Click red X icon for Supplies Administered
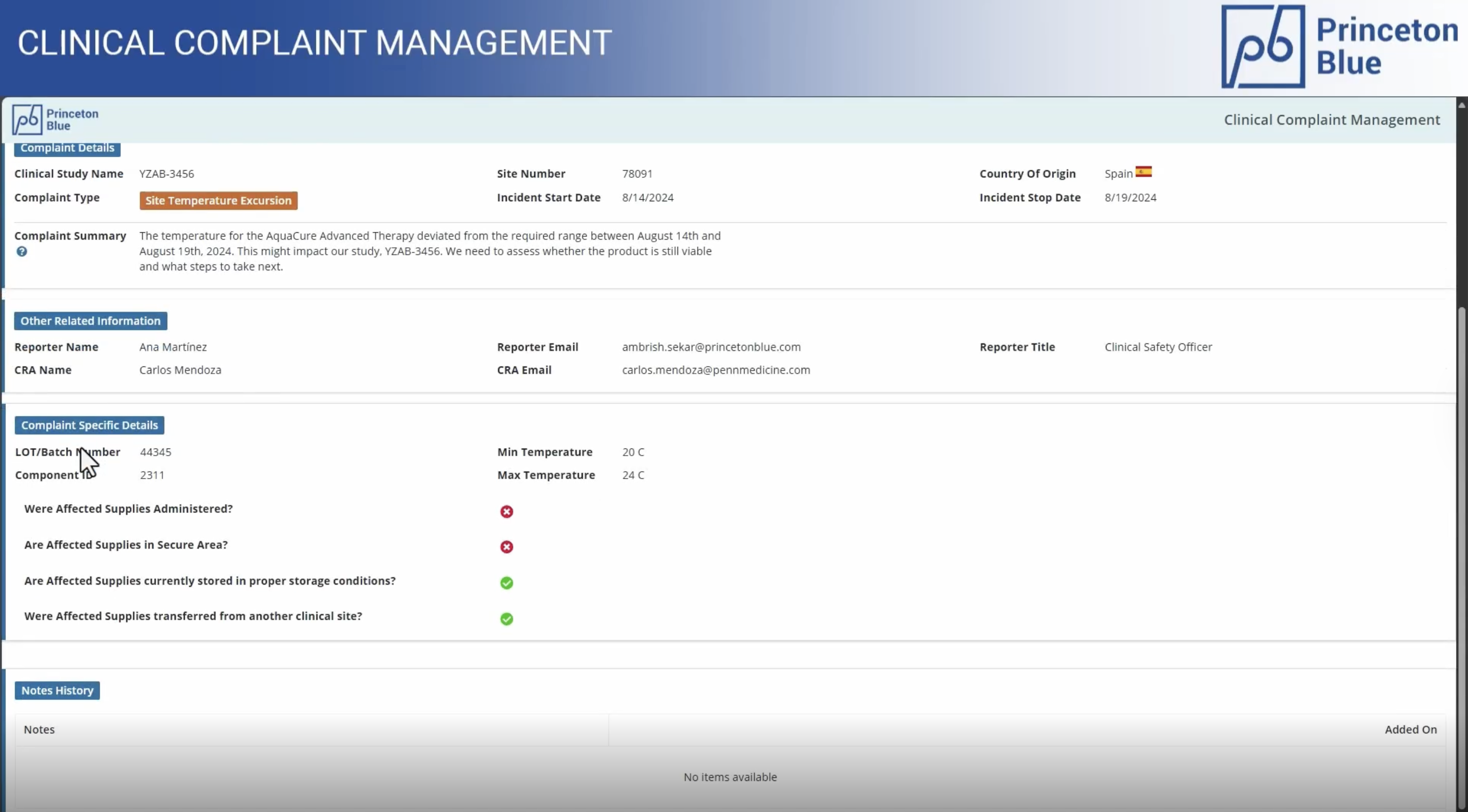 (x=506, y=512)
